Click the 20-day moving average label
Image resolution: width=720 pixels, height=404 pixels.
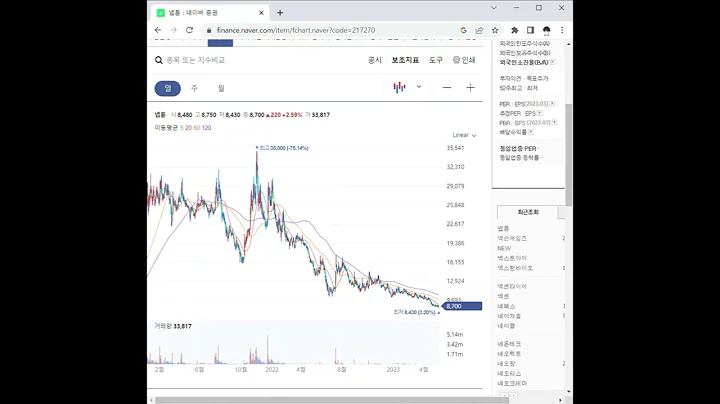188,128
